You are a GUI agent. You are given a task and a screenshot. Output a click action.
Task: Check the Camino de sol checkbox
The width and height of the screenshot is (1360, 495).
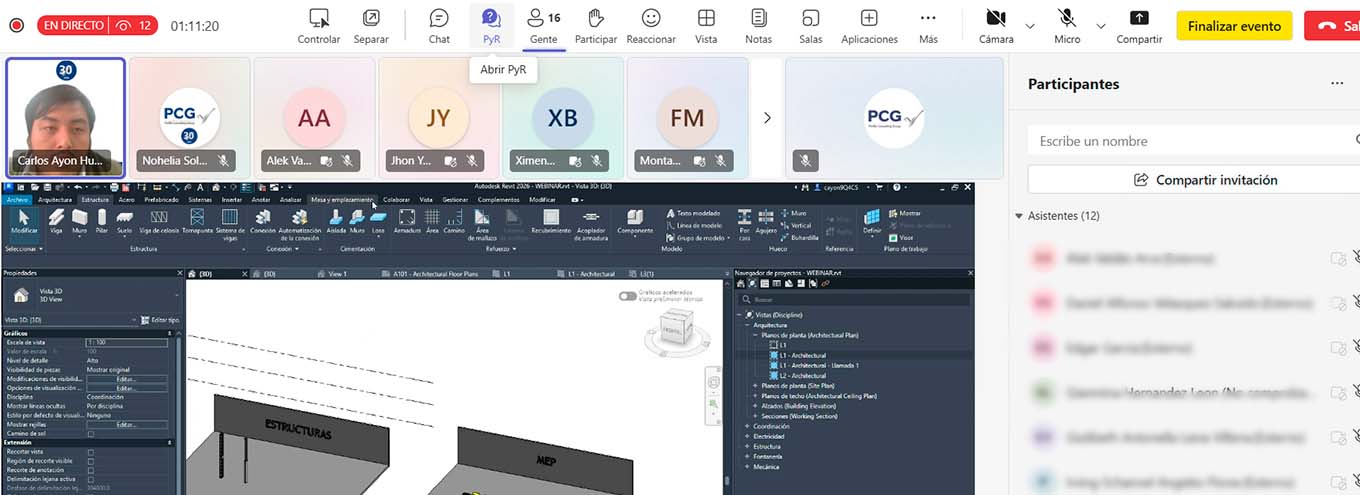pyautogui.click(x=91, y=434)
